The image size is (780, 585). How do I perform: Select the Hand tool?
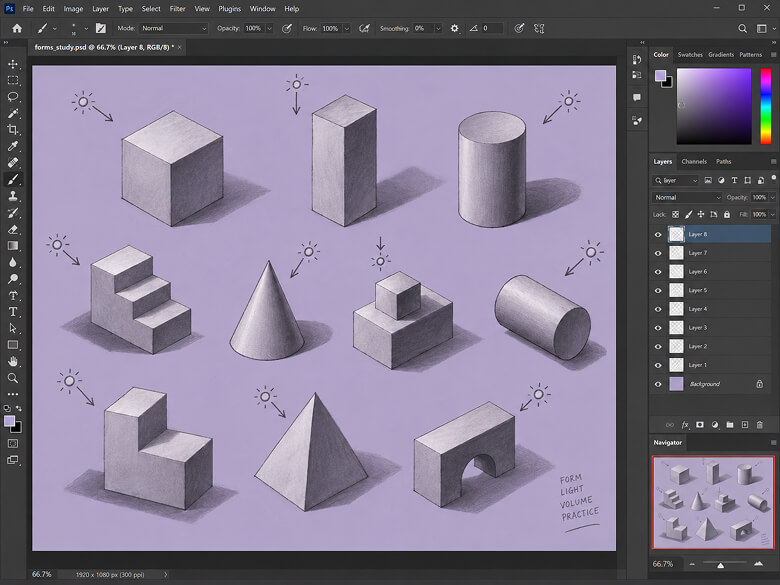[x=13, y=362]
